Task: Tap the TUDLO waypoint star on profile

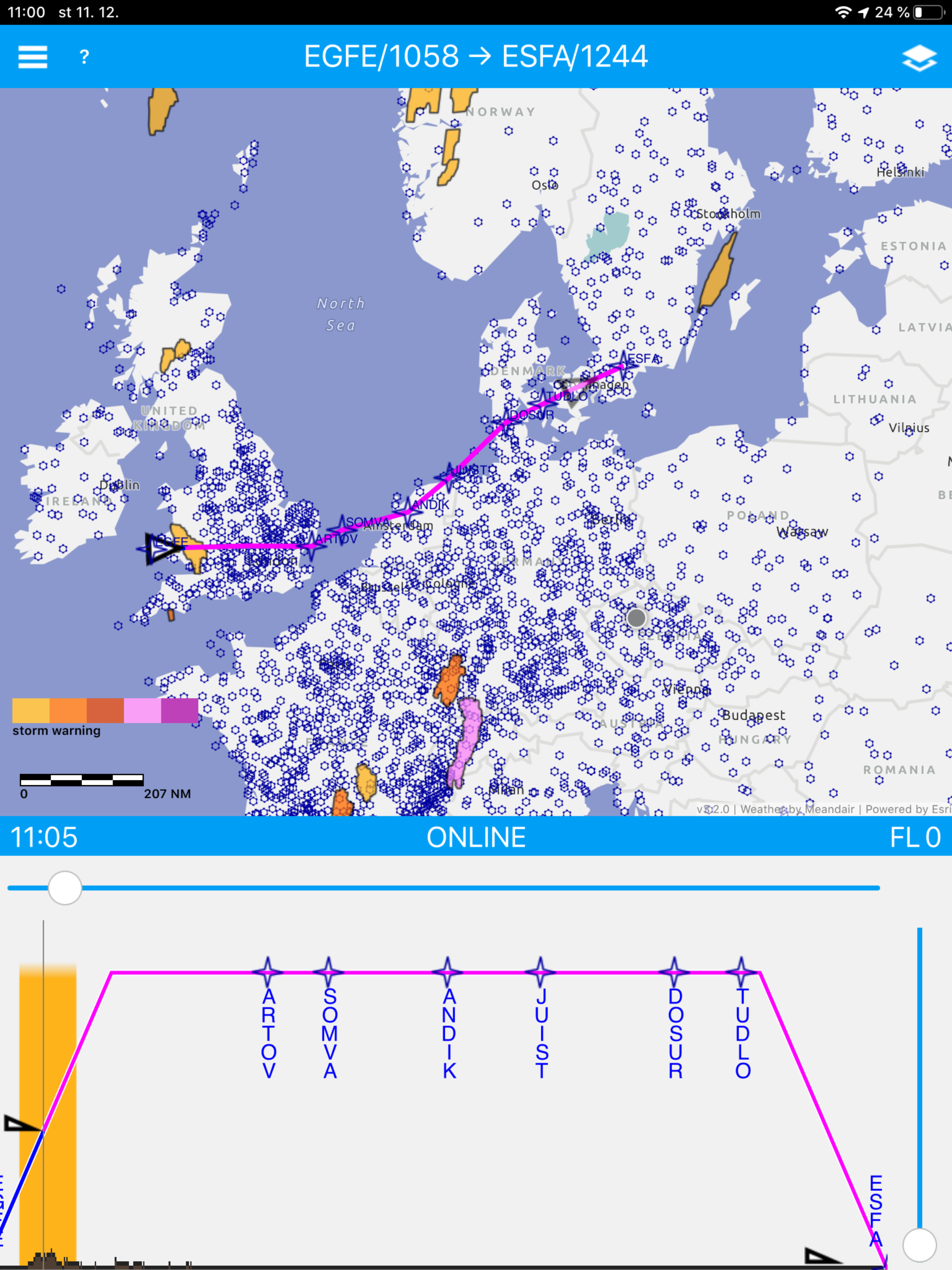Action: (x=741, y=972)
